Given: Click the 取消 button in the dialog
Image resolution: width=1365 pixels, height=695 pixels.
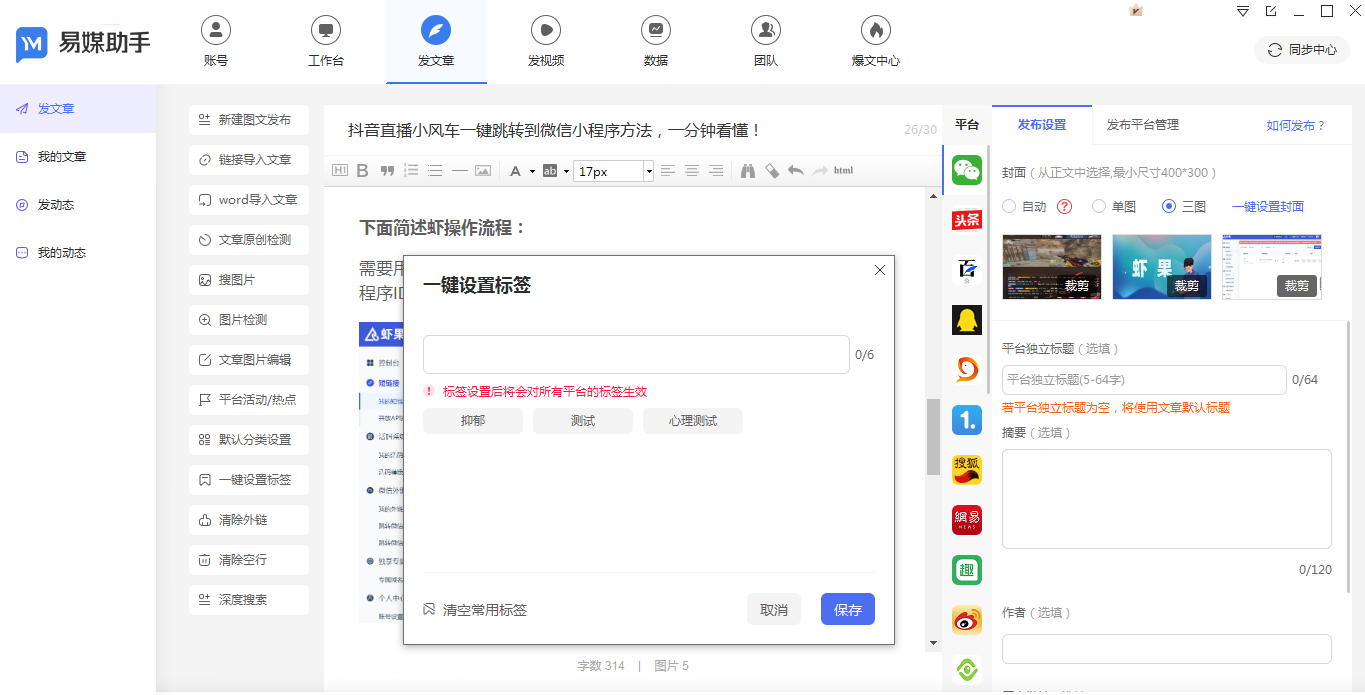Looking at the screenshot, I should [x=774, y=609].
